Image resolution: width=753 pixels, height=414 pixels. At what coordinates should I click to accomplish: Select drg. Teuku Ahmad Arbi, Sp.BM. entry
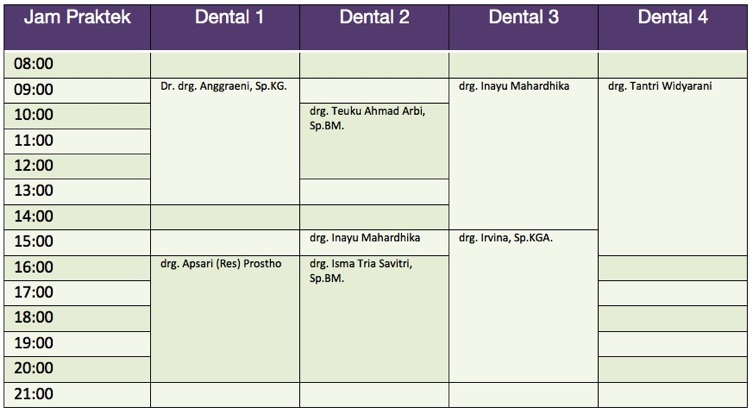point(368,118)
